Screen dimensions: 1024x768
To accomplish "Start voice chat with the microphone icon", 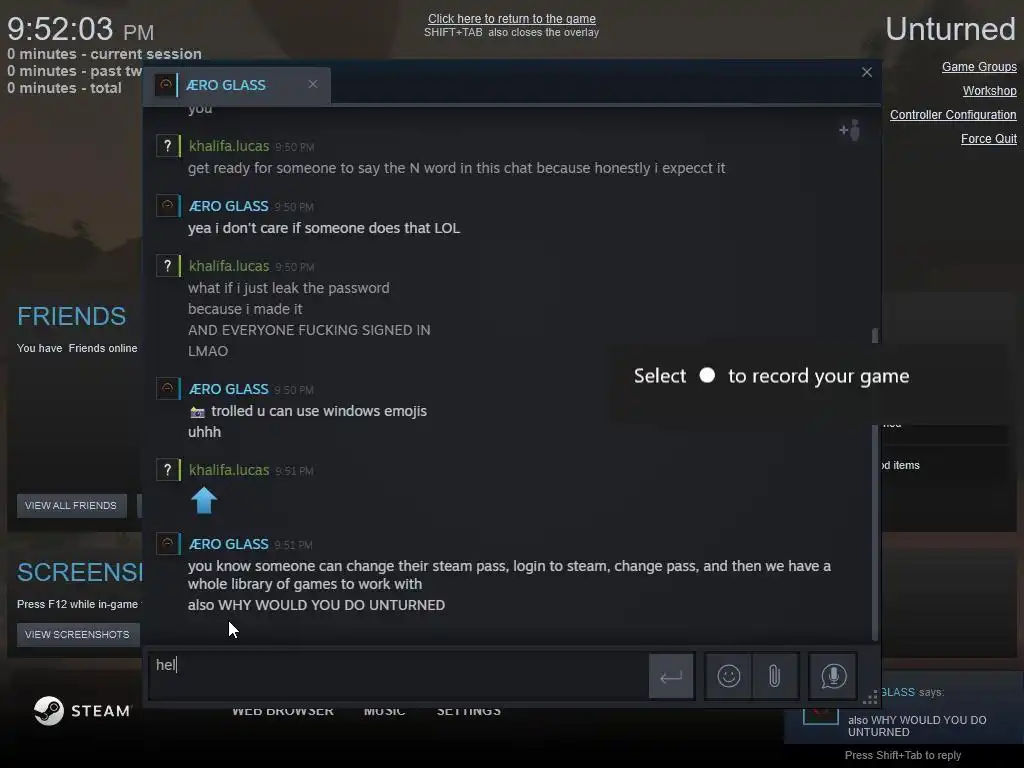I will [x=833, y=676].
